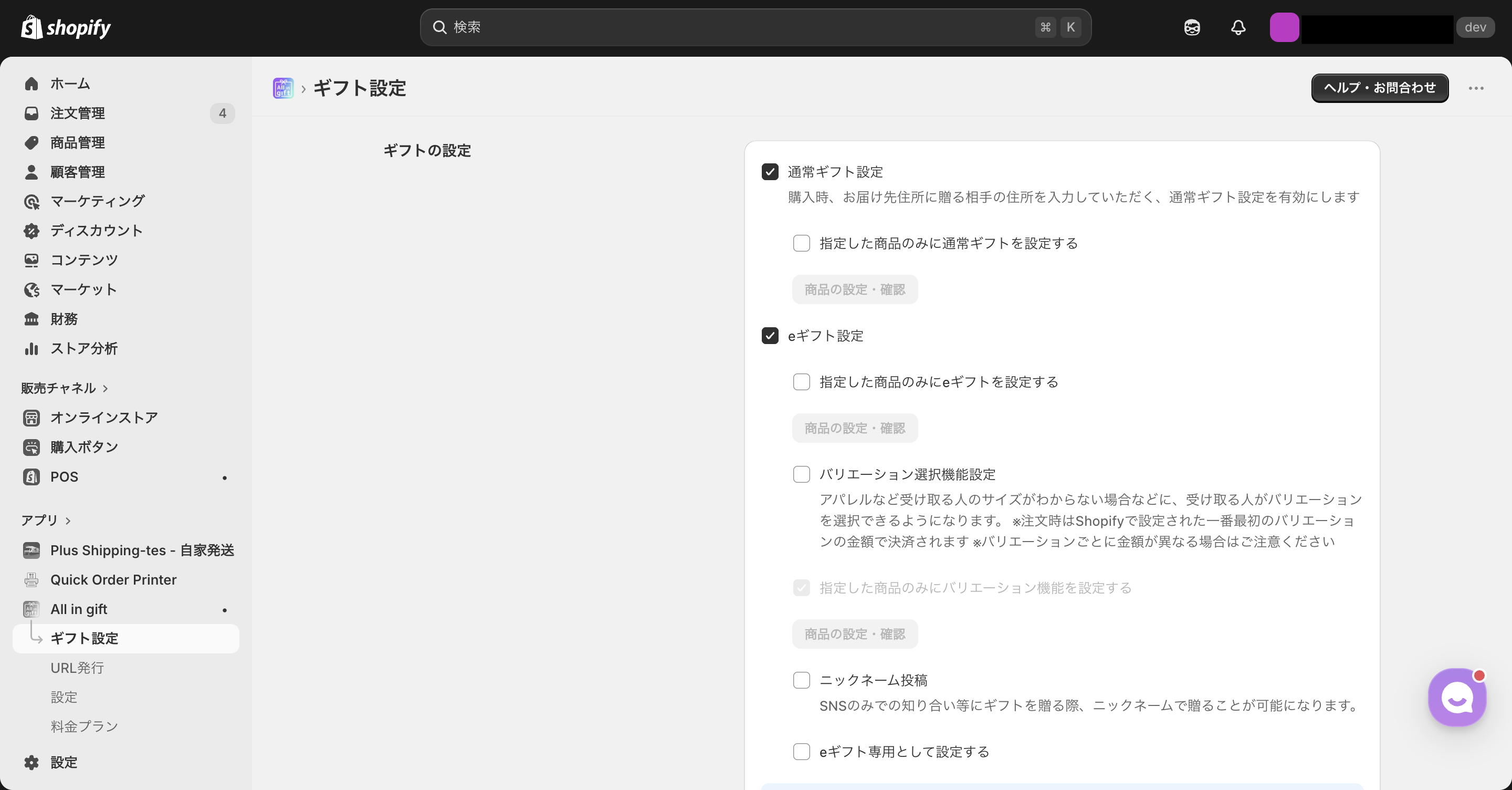Screen dimensions: 1512x790
Task: Expand アプリ section chevron
Action: tap(68, 521)
